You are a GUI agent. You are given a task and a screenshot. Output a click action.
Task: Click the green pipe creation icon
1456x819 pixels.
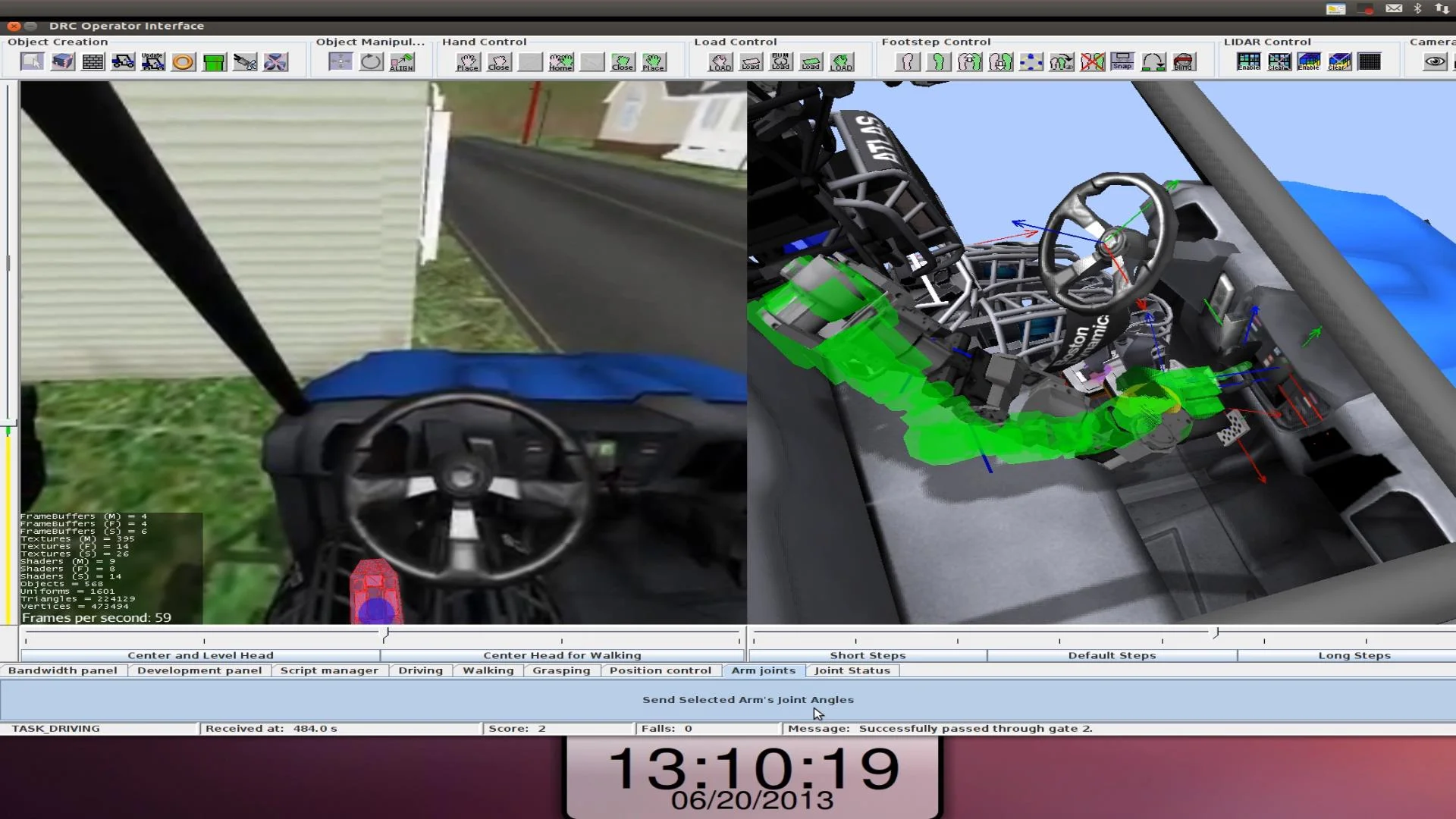[x=213, y=61]
